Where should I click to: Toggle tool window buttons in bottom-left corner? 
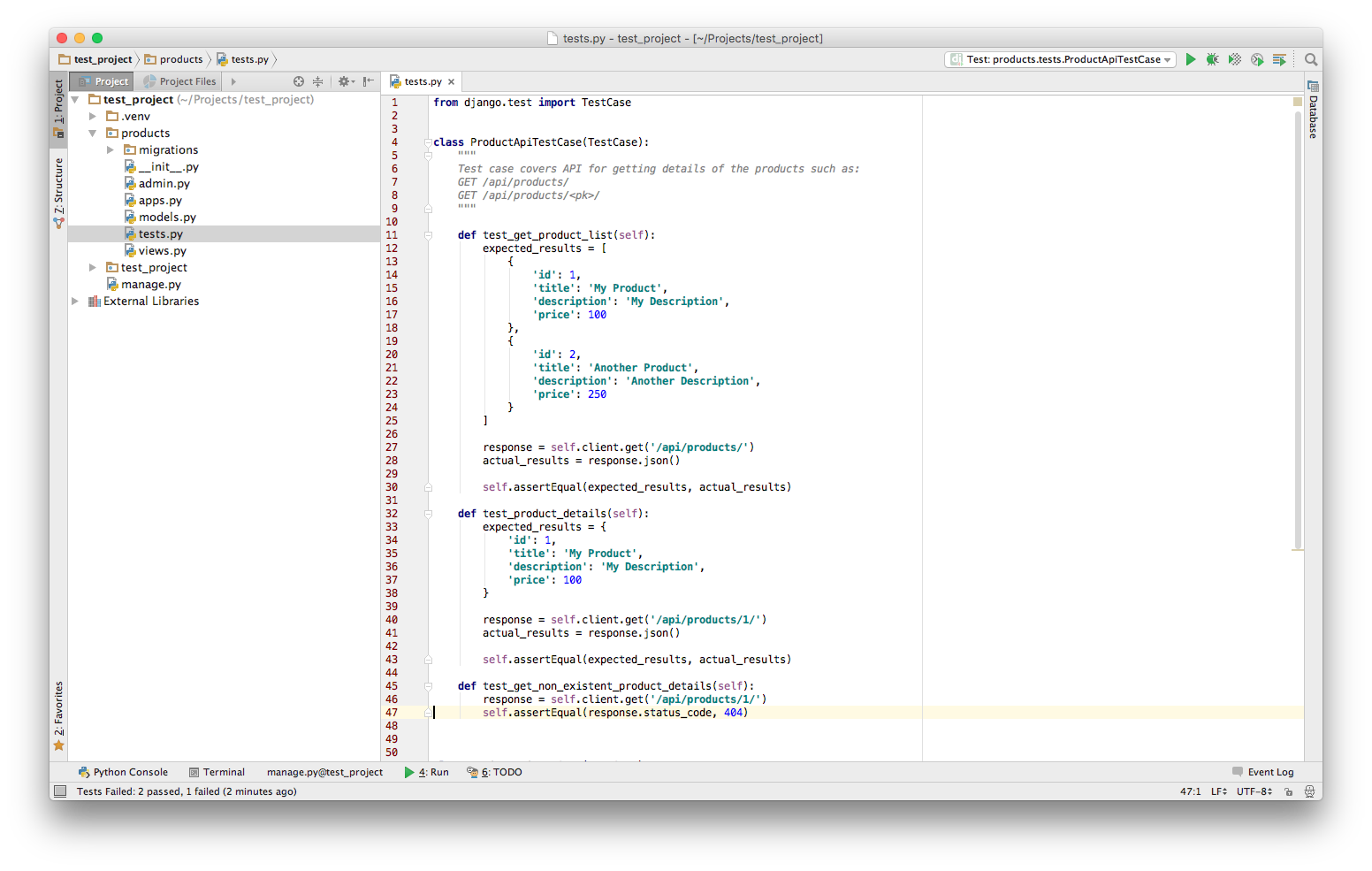pyautogui.click(x=60, y=791)
